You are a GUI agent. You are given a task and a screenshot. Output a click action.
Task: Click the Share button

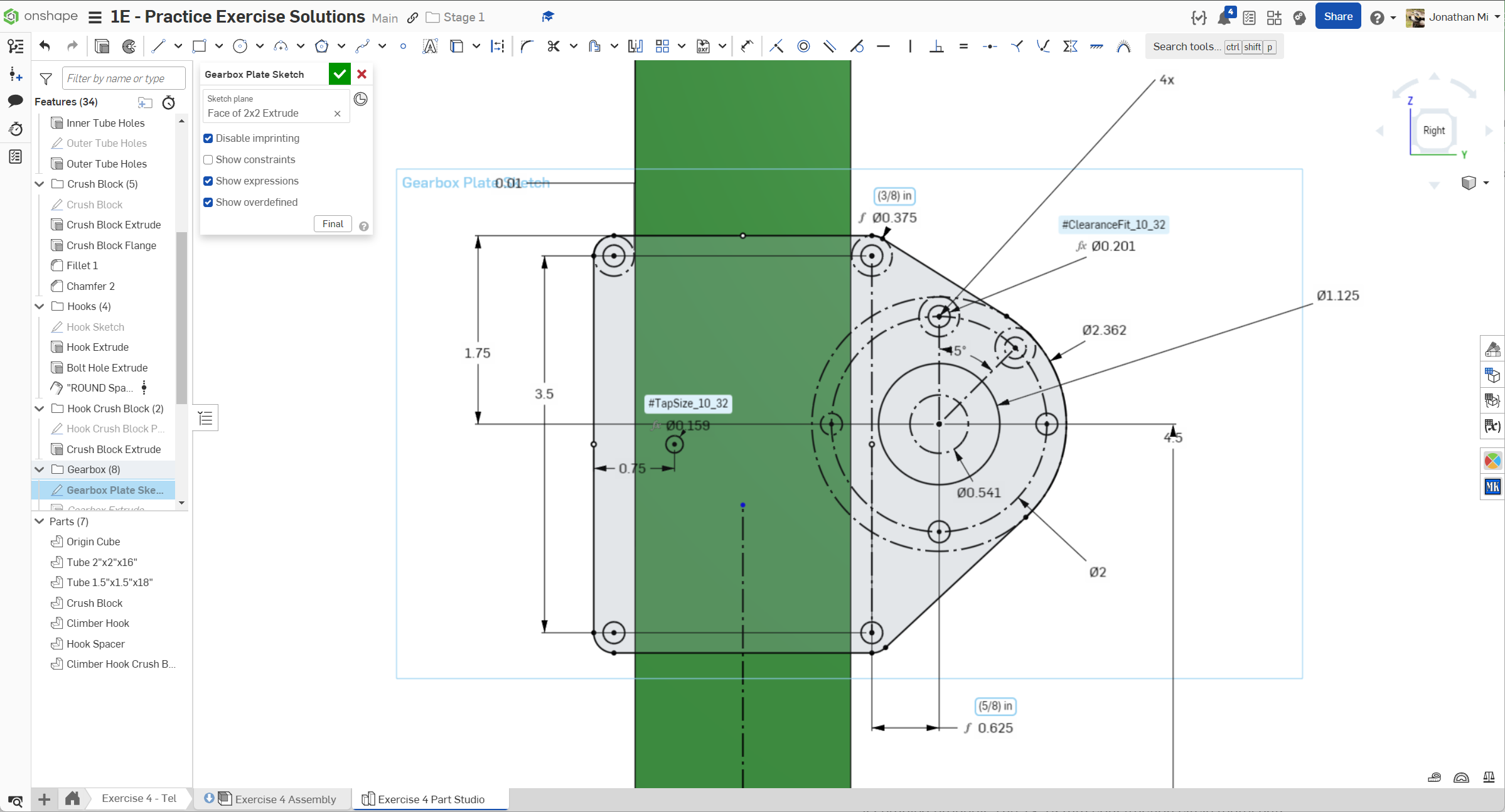coord(1337,17)
